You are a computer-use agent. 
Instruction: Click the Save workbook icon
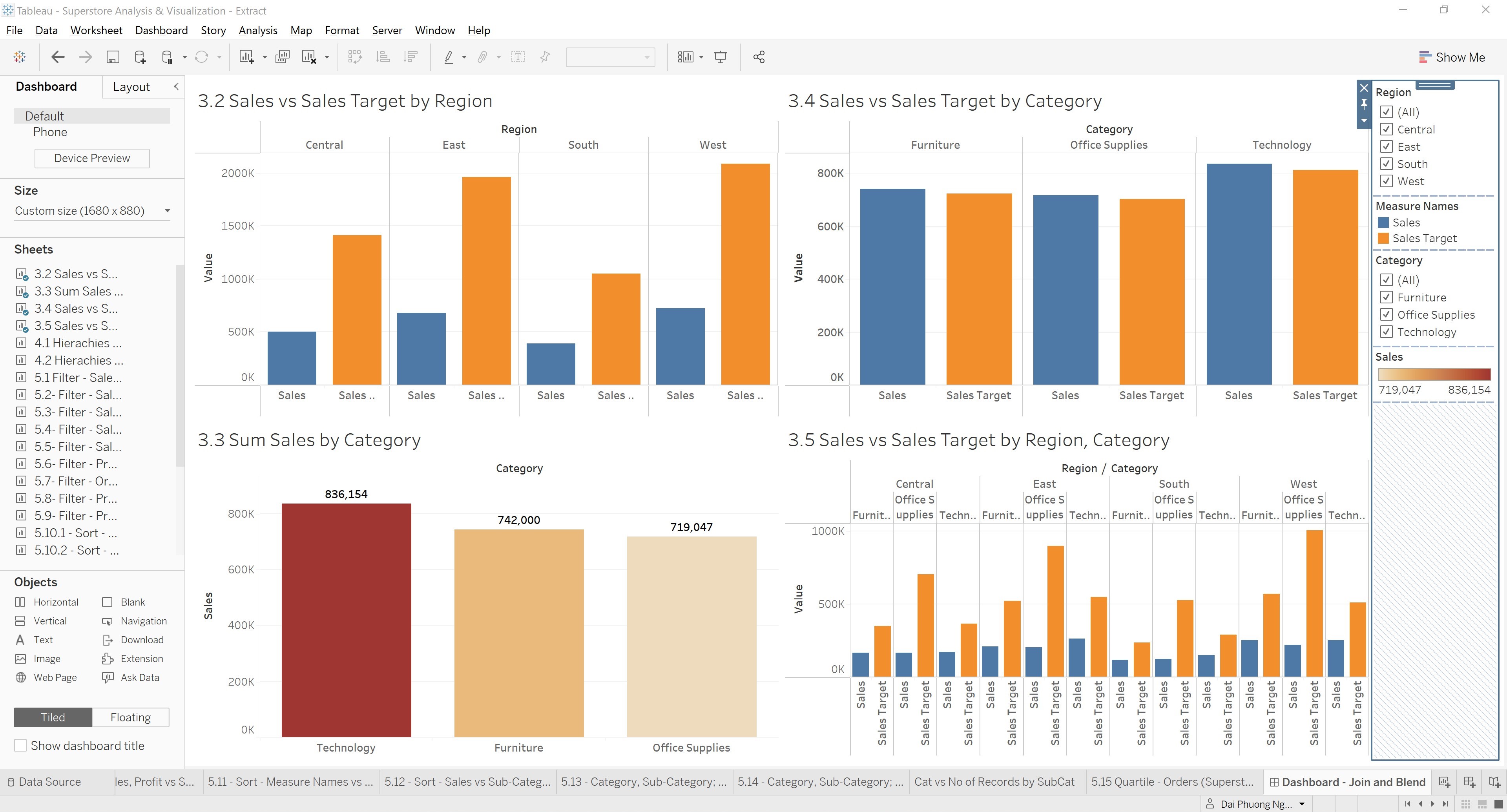113,57
